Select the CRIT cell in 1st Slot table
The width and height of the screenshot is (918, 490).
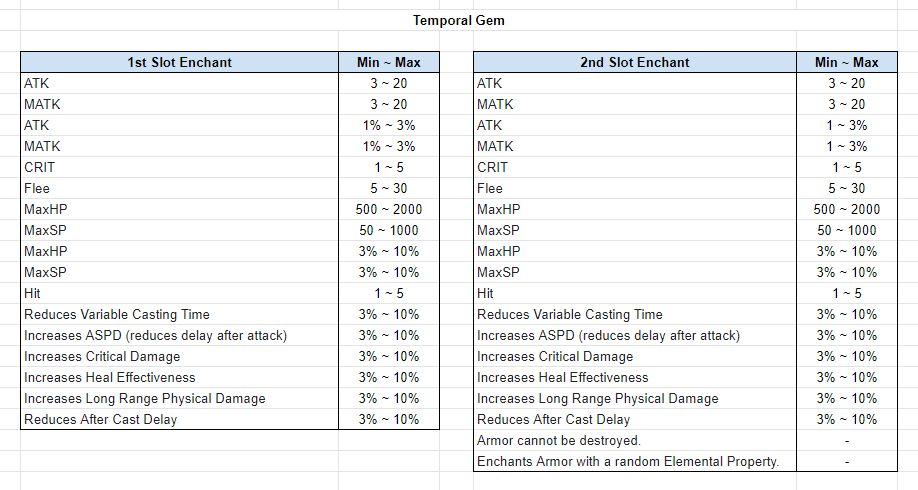click(x=180, y=167)
